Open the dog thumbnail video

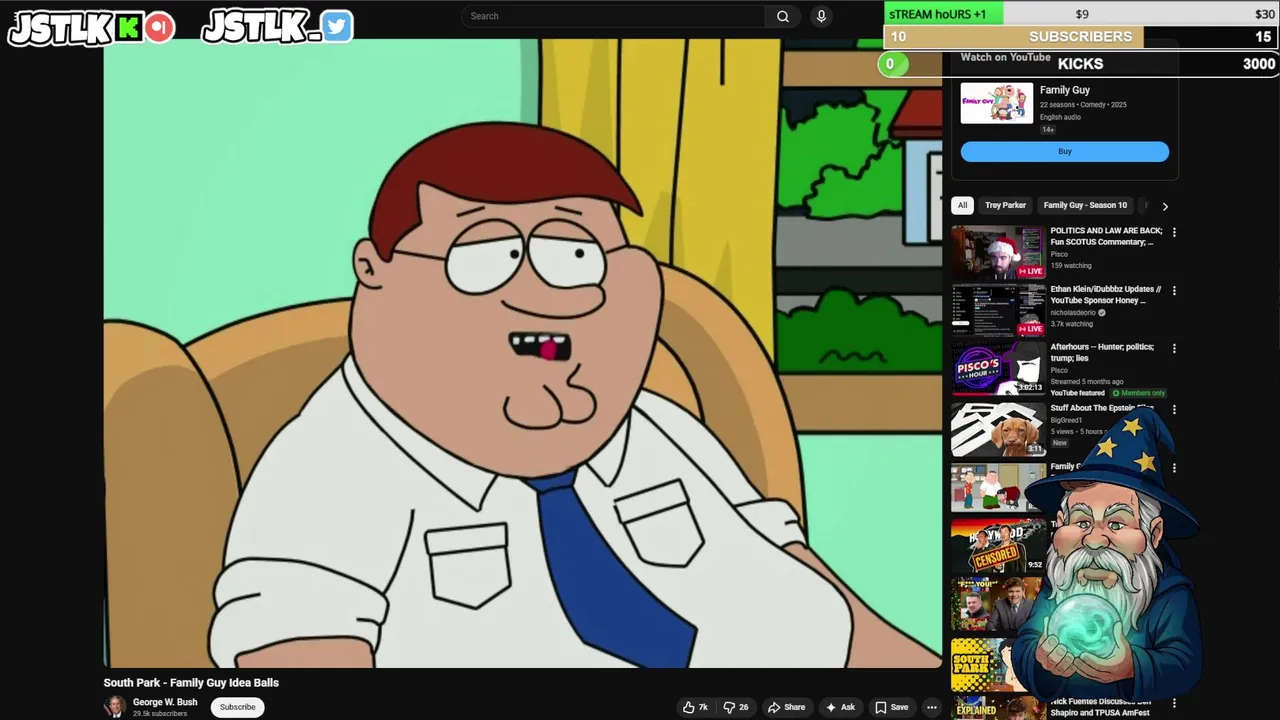[998, 429]
